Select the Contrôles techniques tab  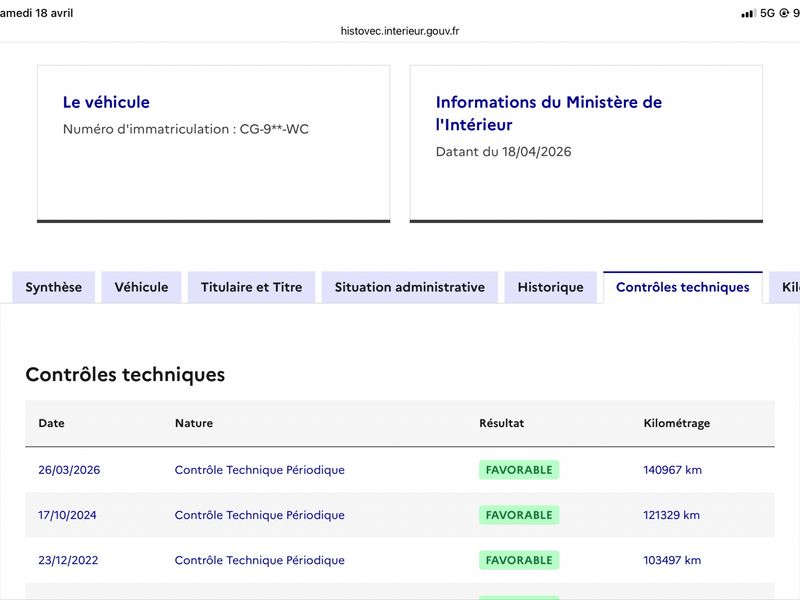pos(683,287)
